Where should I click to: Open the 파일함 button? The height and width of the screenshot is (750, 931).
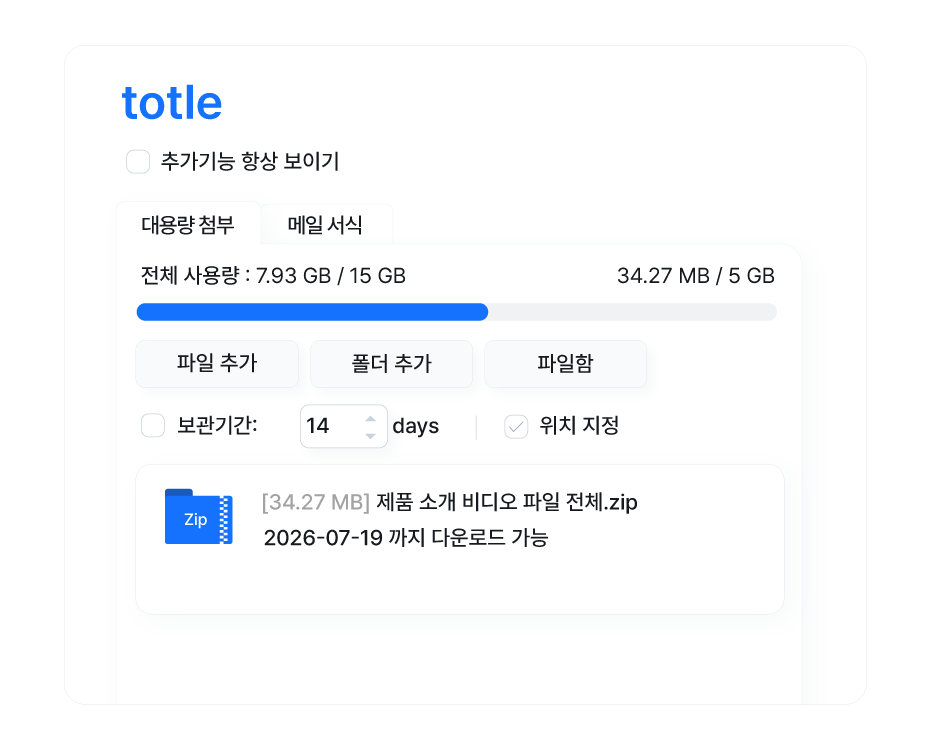[x=565, y=364]
